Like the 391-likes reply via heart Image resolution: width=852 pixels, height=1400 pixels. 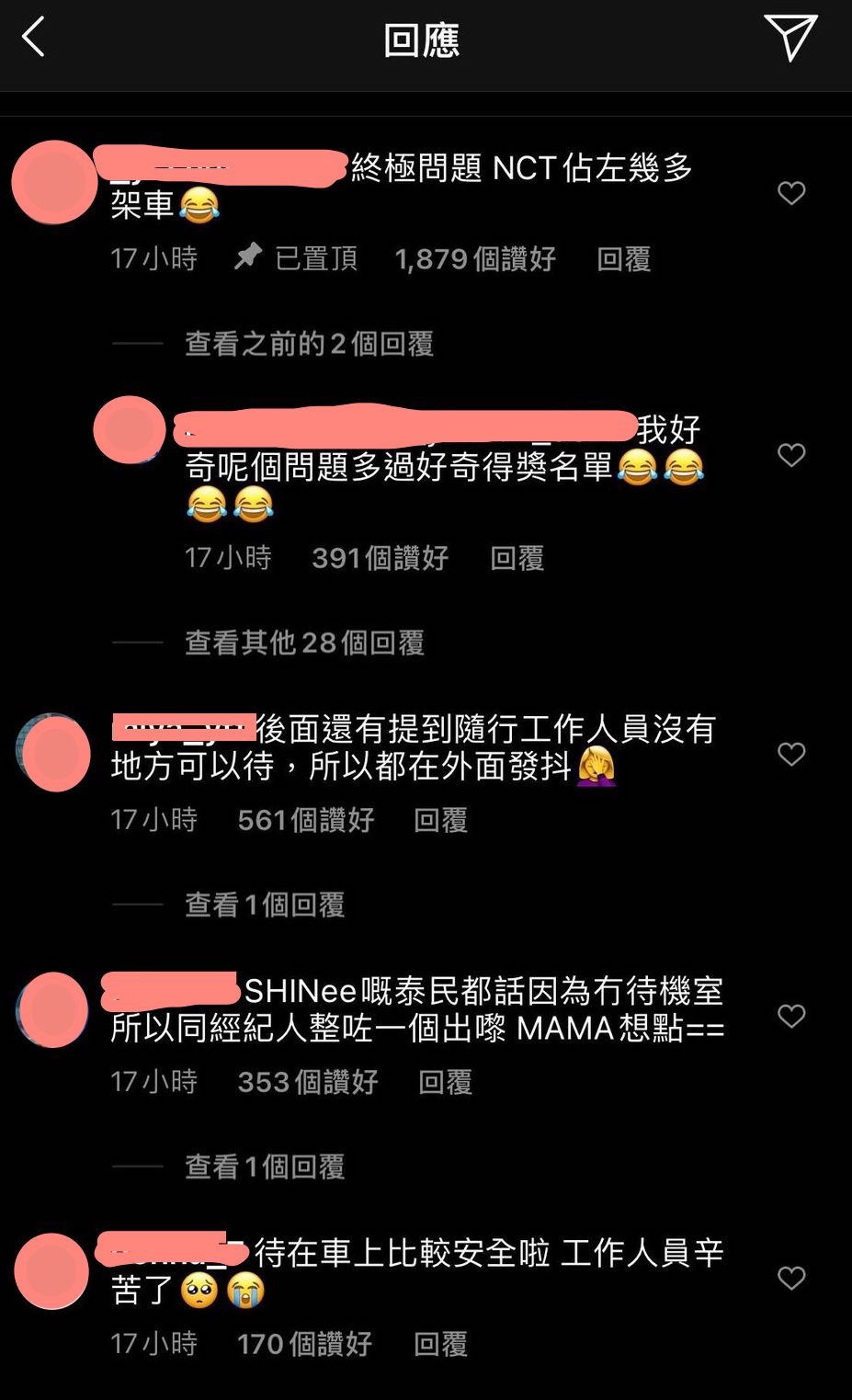click(x=791, y=455)
